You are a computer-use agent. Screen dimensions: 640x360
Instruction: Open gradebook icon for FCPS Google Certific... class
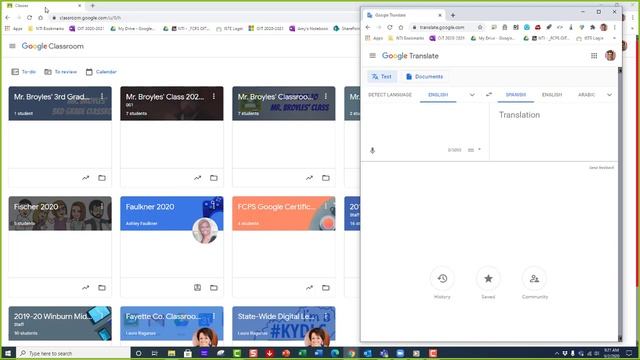pos(309,288)
